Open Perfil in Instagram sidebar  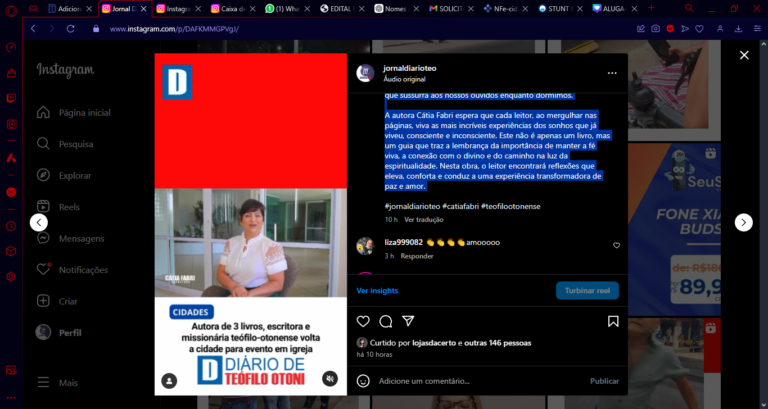tap(58, 333)
